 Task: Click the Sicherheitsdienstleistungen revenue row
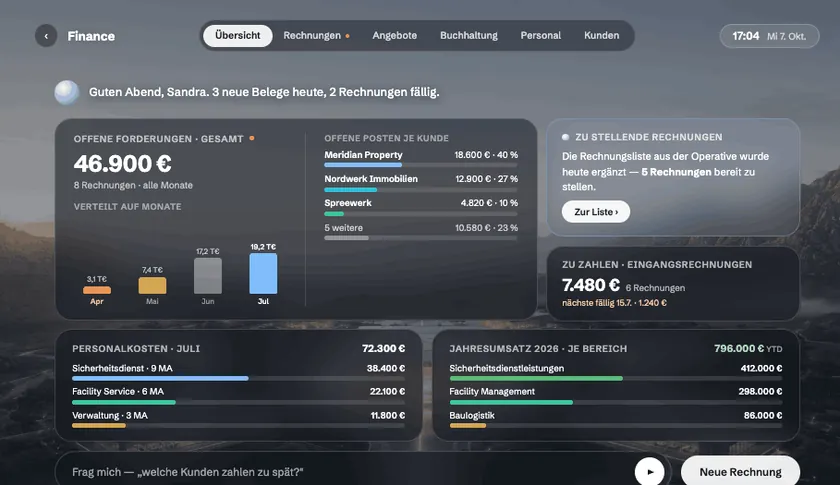point(616,372)
